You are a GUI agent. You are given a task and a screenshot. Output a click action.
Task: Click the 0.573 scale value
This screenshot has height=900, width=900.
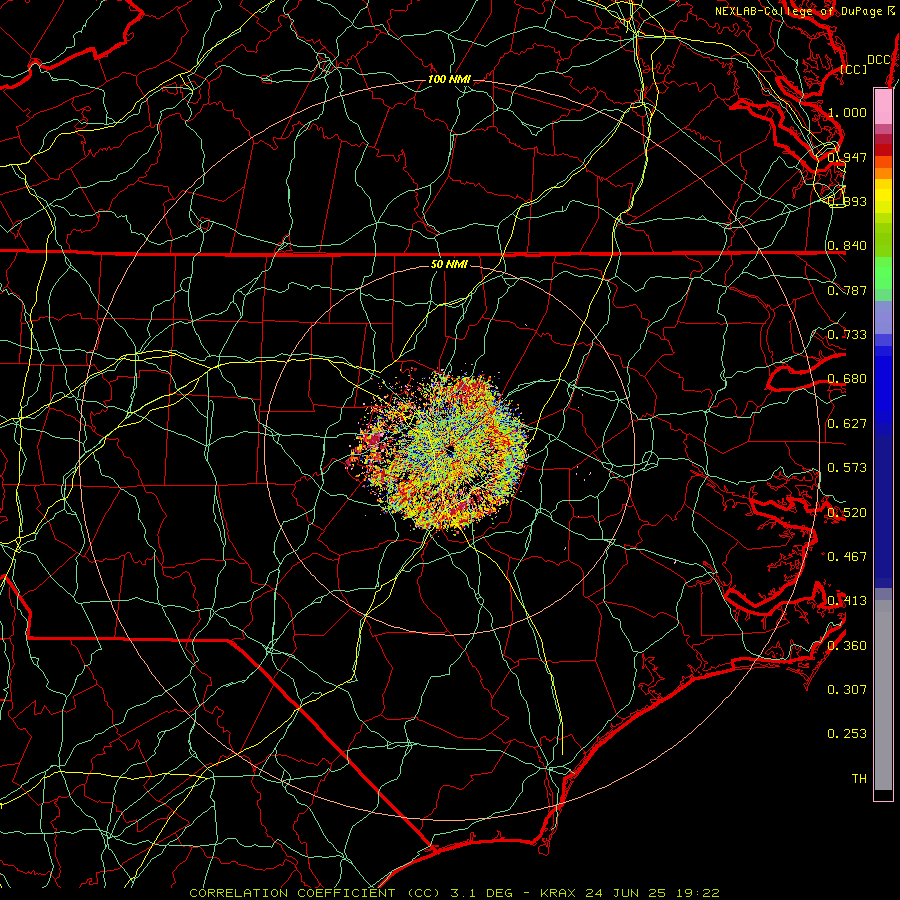pos(847,468)
